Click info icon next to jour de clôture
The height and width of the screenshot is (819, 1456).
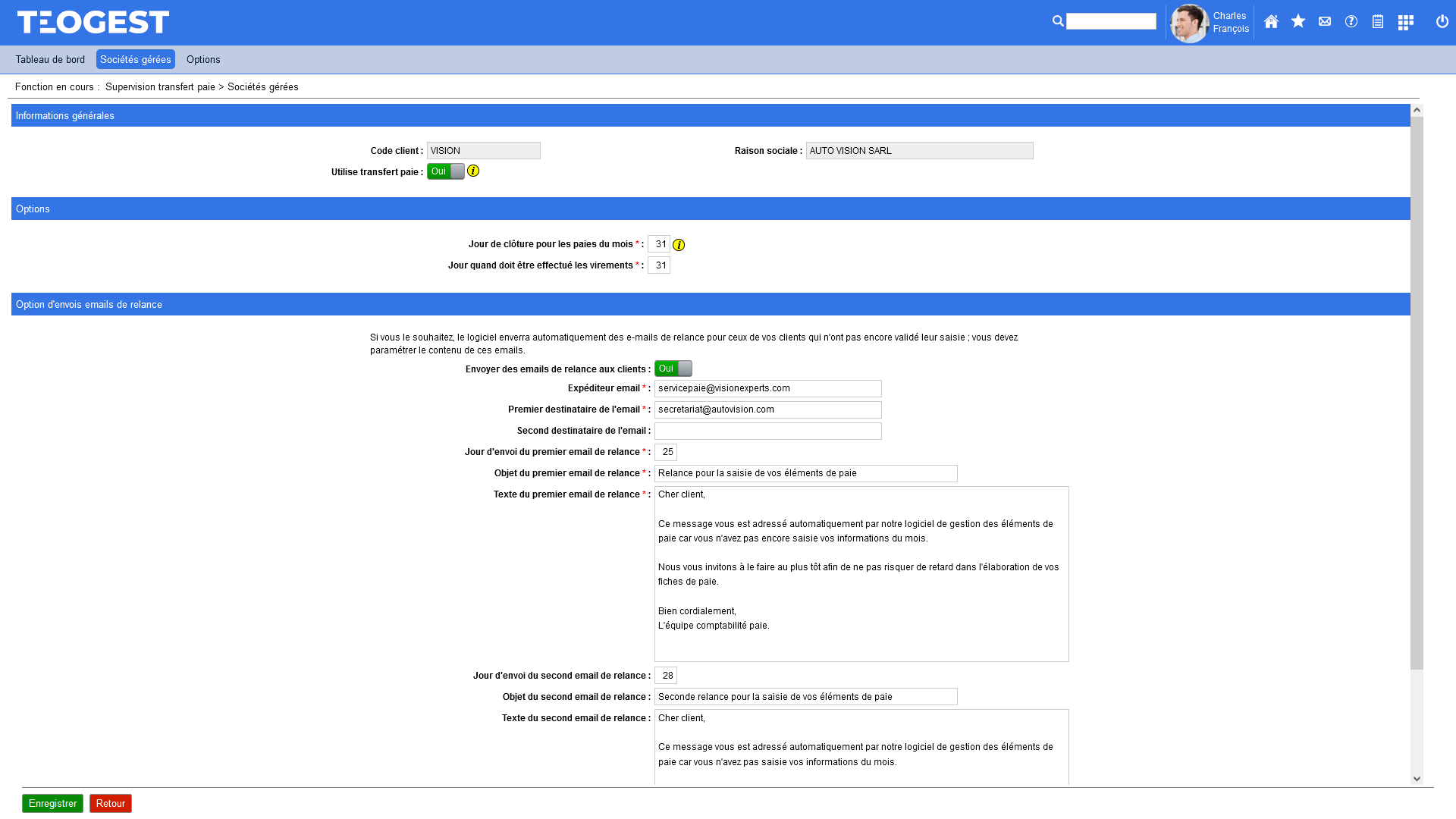pos(679,245)
